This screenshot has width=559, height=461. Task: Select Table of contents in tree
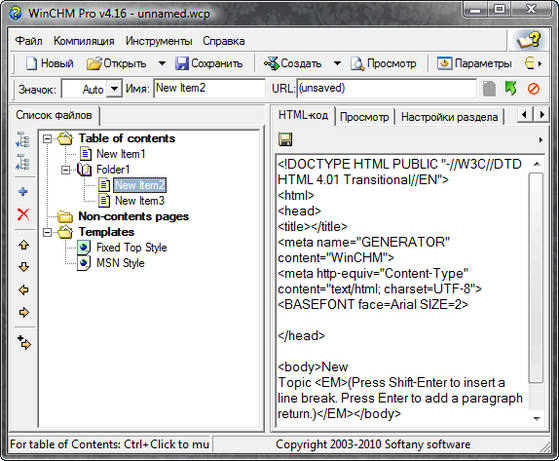(x=127, y=138)
